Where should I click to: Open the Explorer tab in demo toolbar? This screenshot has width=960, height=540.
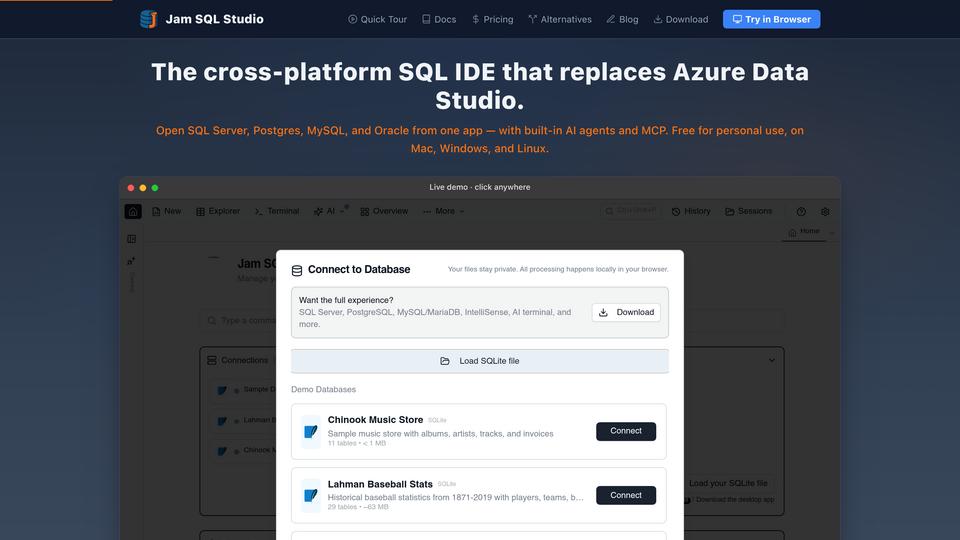(x=218, y=211)
